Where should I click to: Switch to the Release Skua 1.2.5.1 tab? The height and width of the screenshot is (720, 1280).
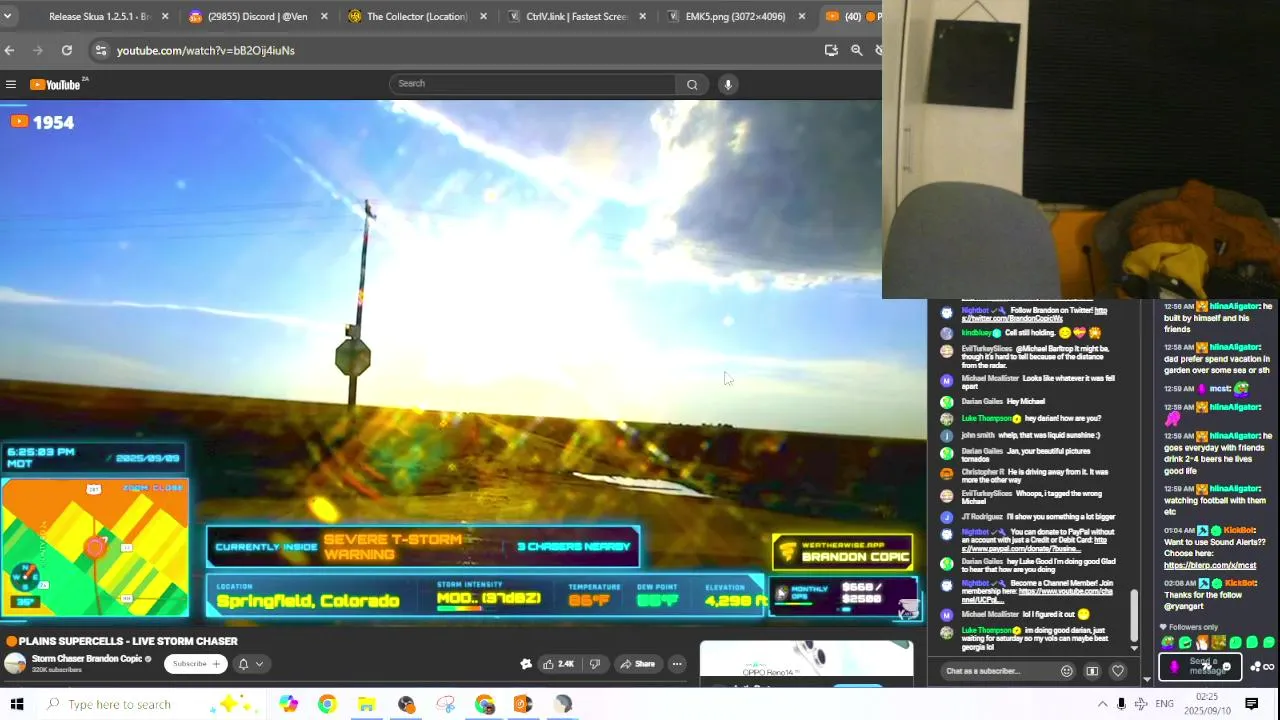(x=99, y=16)
